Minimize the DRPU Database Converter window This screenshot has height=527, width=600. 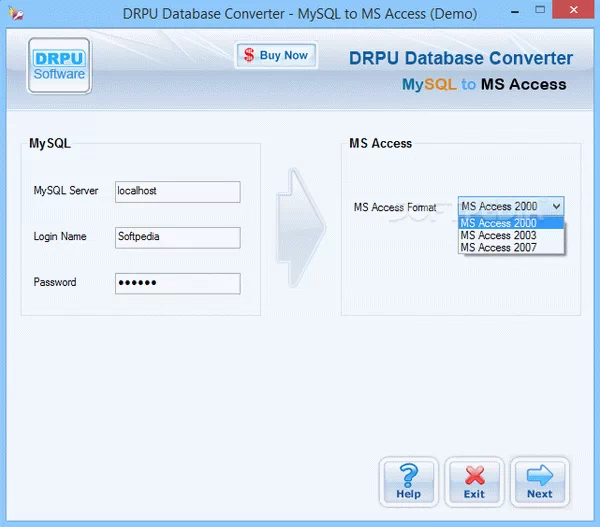515,11
